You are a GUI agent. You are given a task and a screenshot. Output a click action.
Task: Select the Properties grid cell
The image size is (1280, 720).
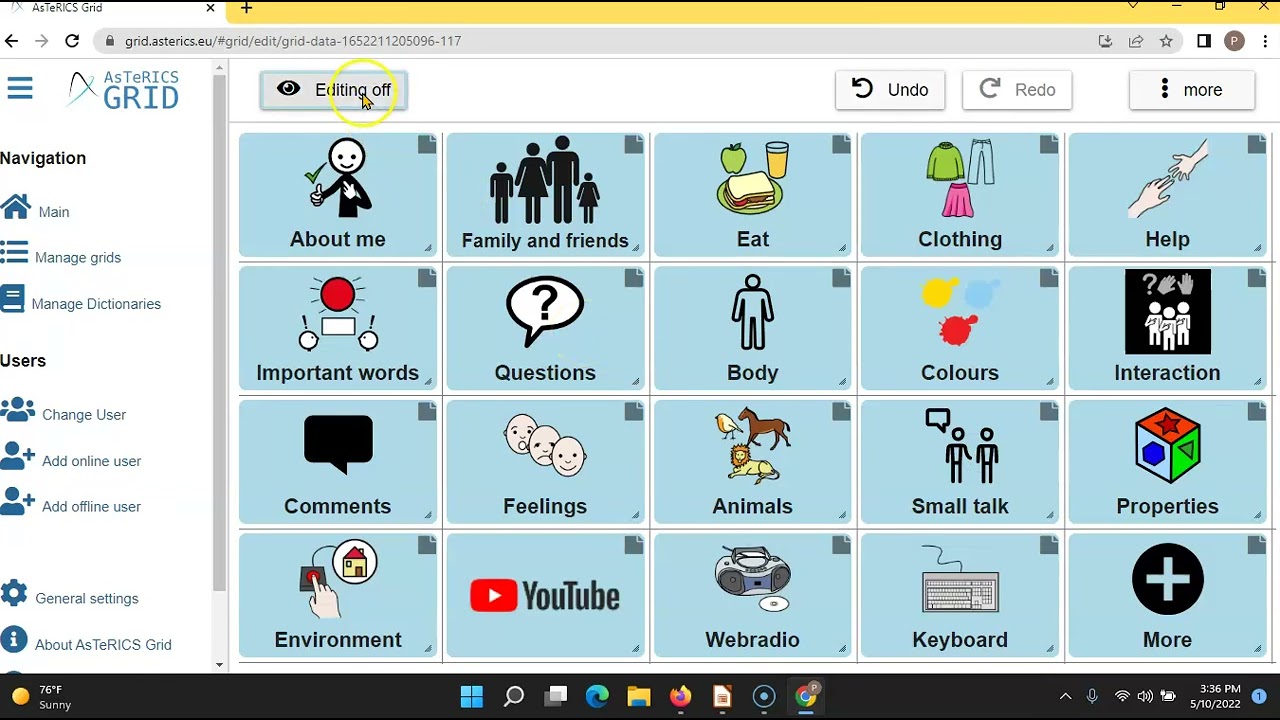(1167, 461)
